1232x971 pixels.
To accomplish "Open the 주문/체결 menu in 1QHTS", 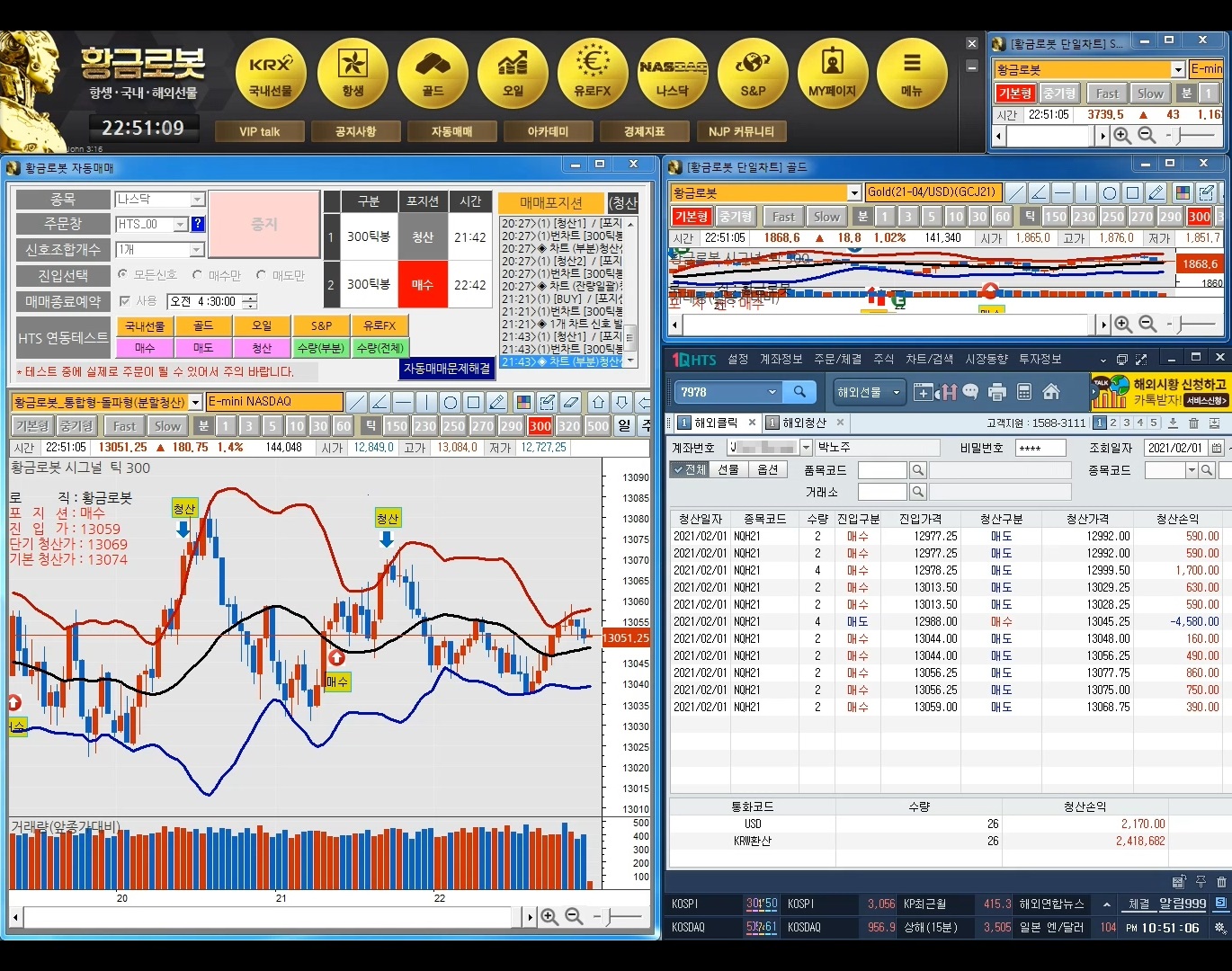I will tap(838, 359).
